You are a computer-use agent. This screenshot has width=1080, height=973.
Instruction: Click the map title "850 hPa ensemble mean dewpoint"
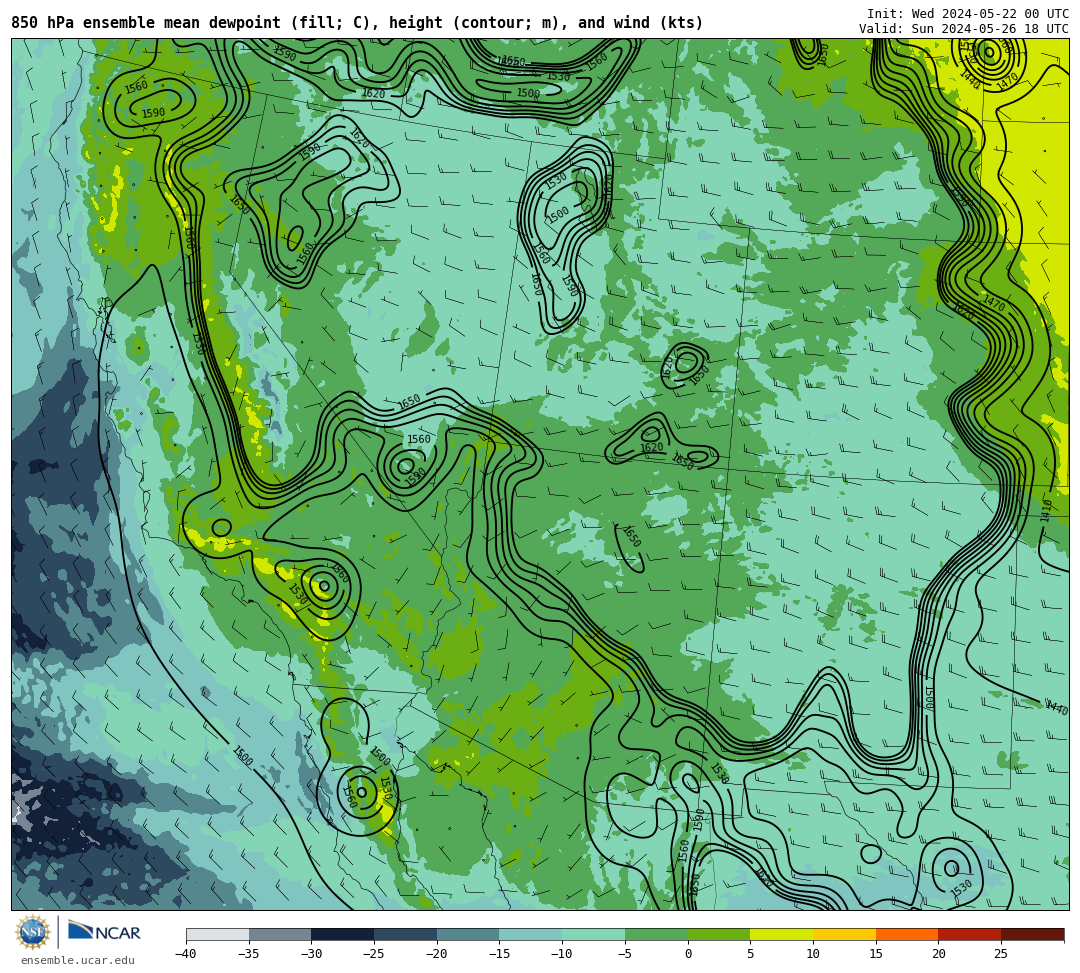point(146,23)
